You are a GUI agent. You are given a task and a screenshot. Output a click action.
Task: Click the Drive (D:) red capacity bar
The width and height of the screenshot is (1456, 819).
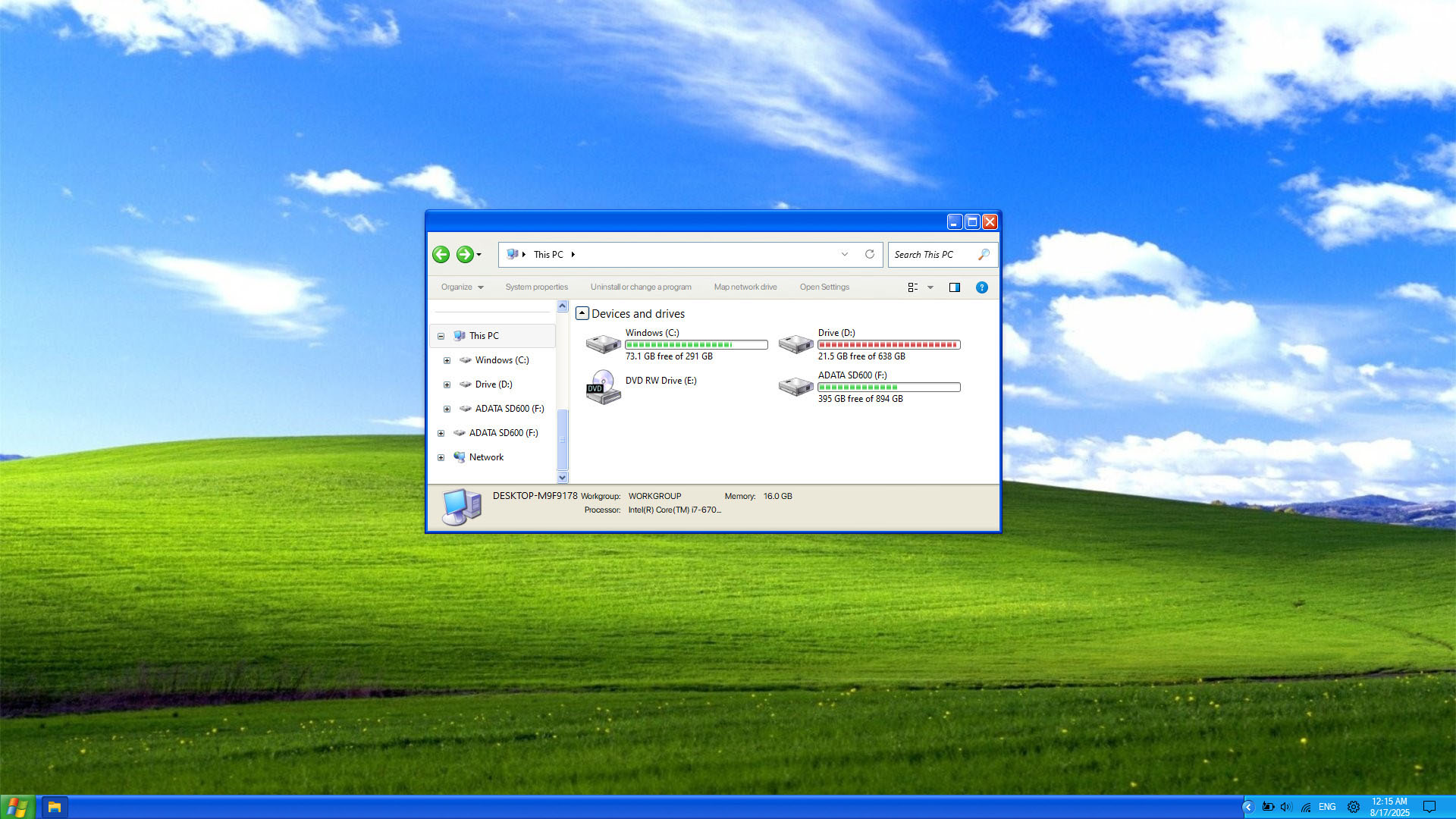point(889,345)
